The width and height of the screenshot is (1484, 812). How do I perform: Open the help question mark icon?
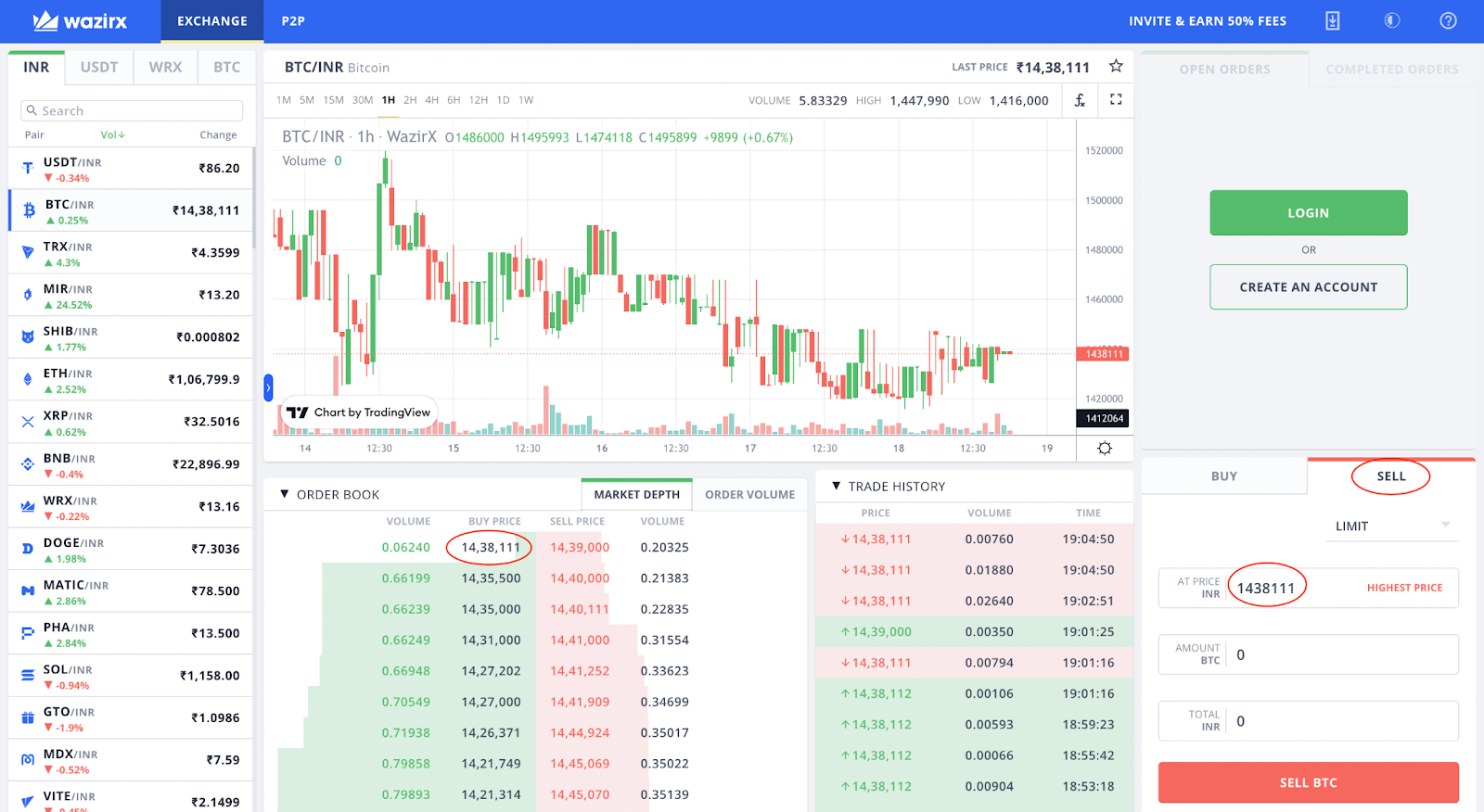pyautogui.click(x=1448, y=20)
